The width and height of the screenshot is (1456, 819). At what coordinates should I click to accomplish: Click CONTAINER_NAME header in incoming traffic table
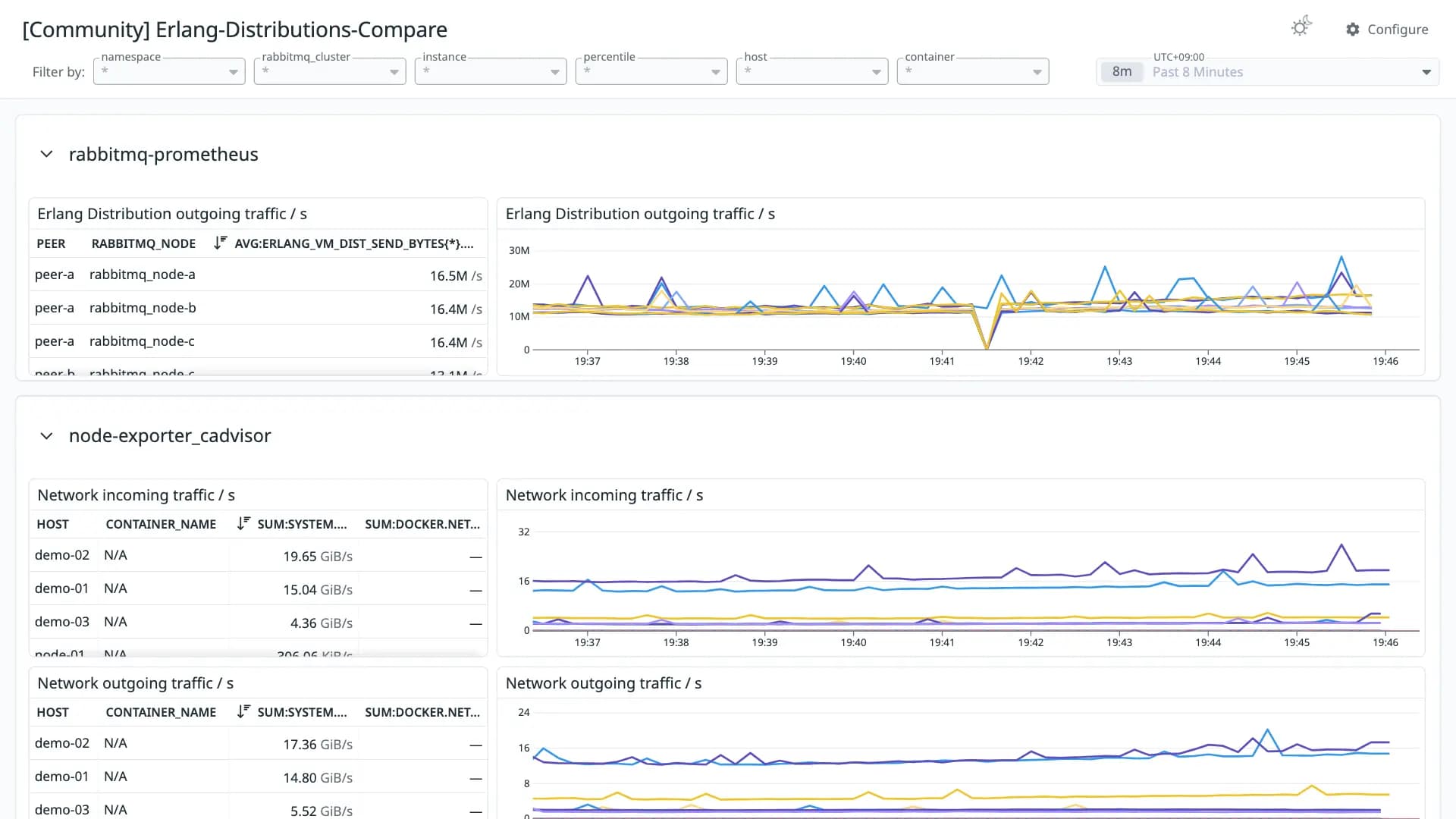161,524
